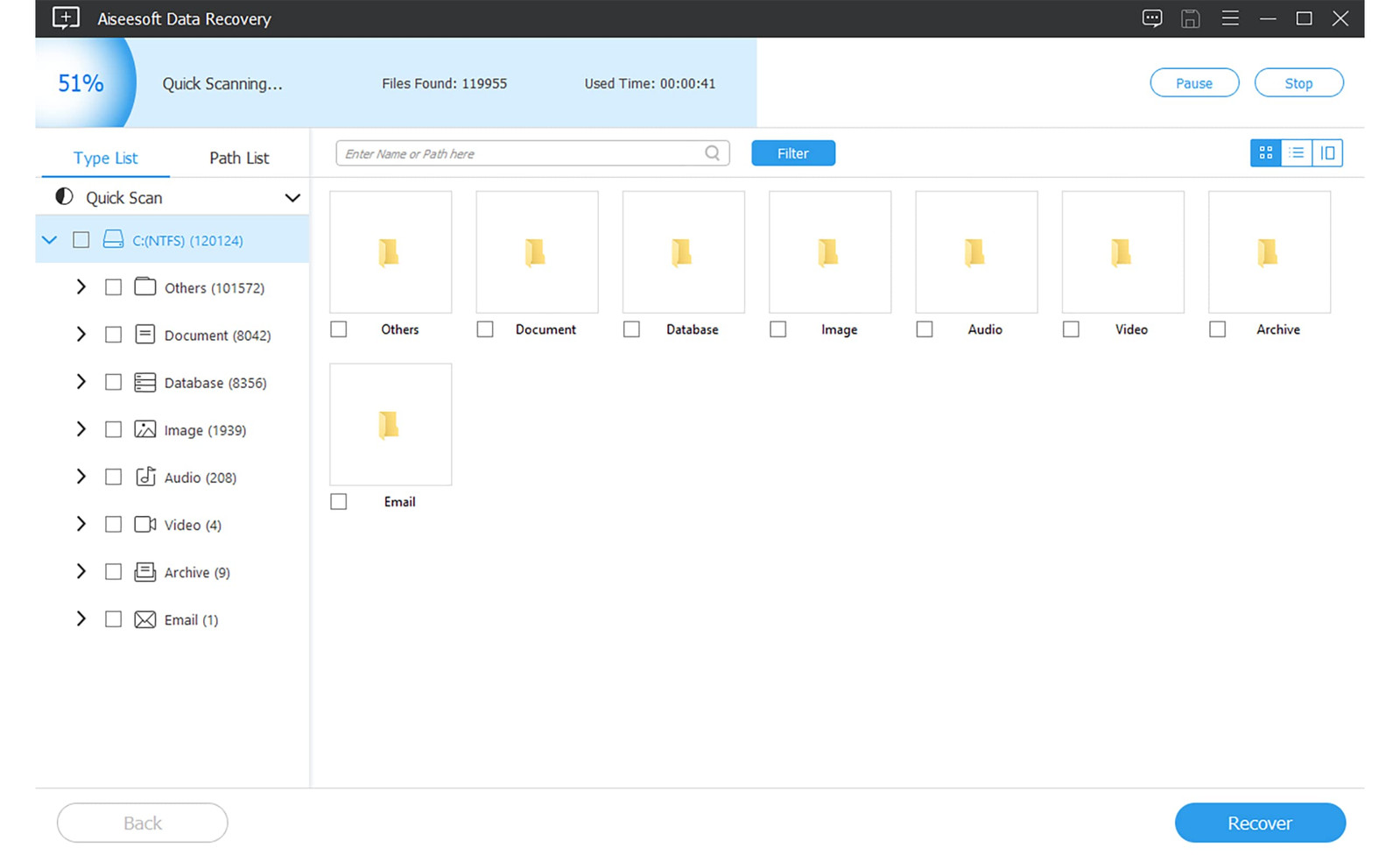Check the Email (1) checkbox in tree
1400x862 pixels.
tap(113, 618)
